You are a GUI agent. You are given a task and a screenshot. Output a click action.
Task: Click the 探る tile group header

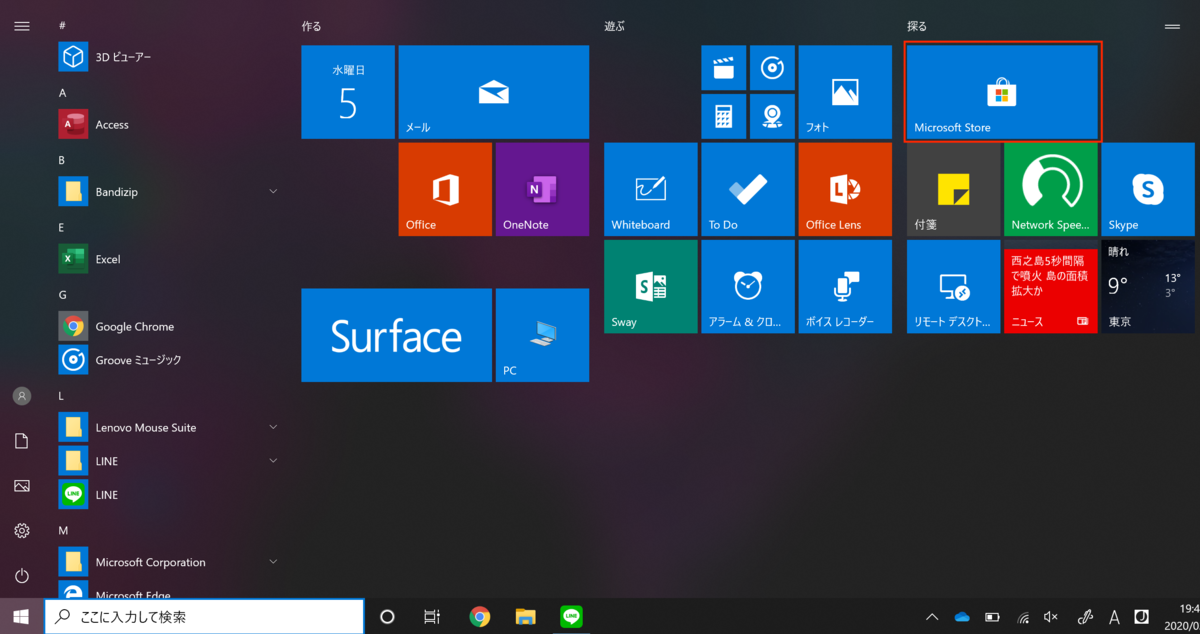tap(917, 27)
